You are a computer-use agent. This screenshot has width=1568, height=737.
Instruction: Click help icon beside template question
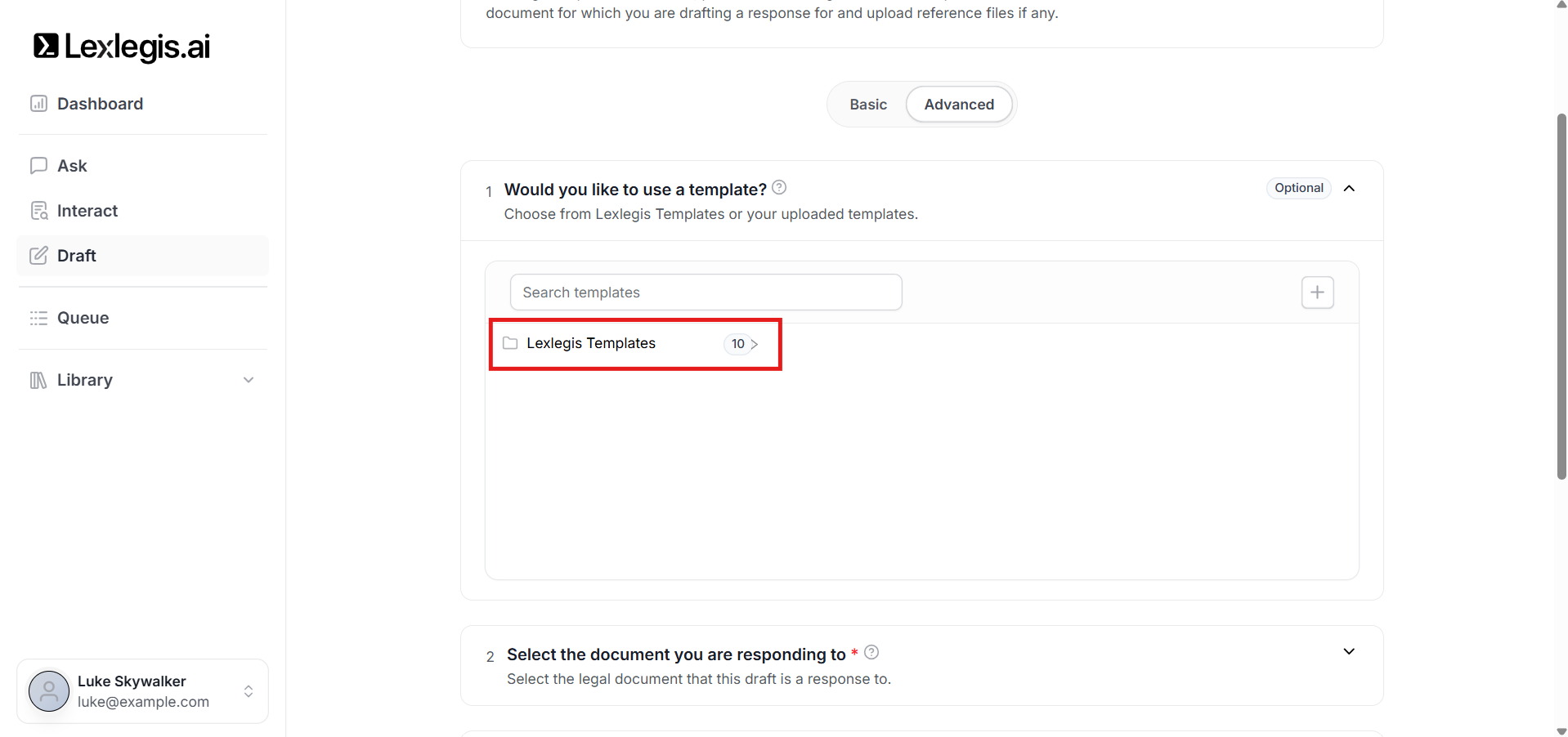(x=779, y=188)
